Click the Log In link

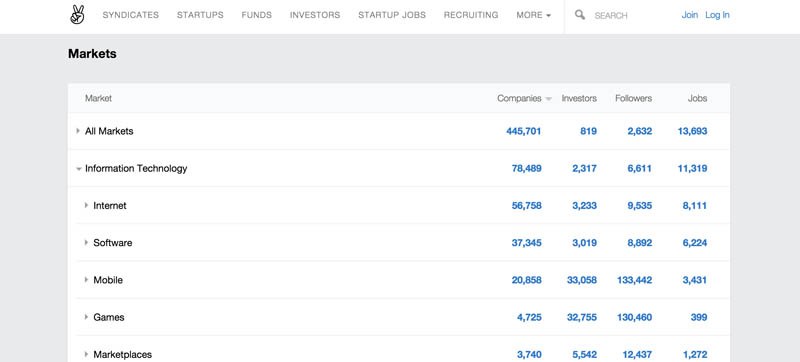[717, 15]
